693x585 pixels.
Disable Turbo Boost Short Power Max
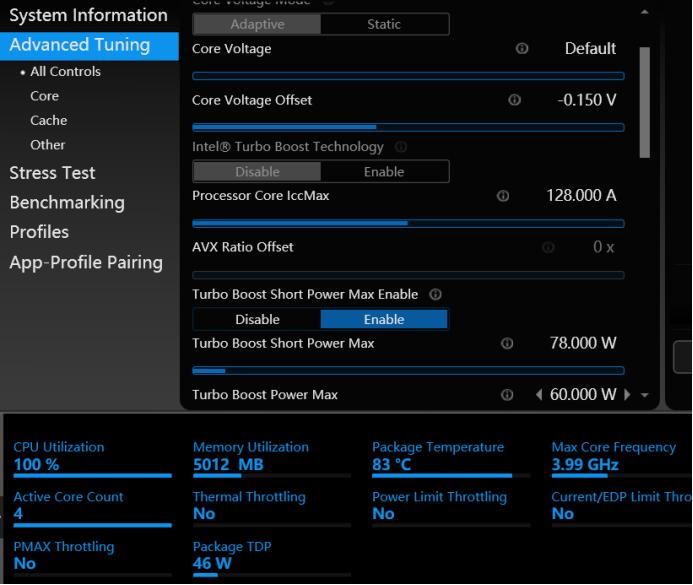point(257,320)
